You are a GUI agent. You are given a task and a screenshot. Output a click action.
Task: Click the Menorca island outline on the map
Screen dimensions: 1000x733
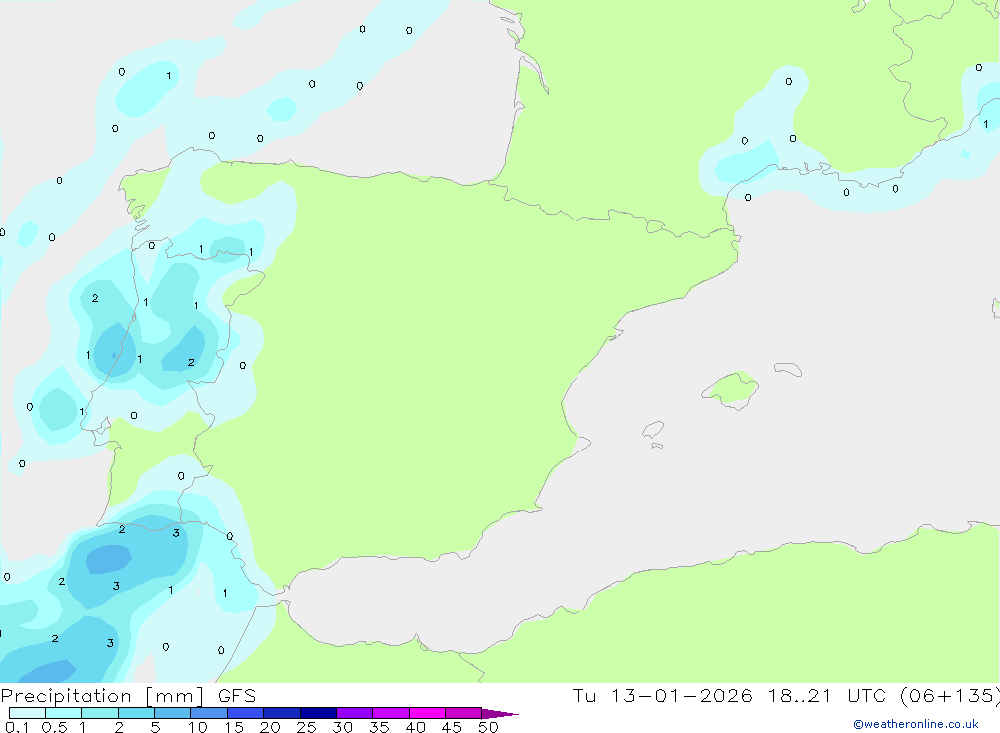[x=788, y=369]
